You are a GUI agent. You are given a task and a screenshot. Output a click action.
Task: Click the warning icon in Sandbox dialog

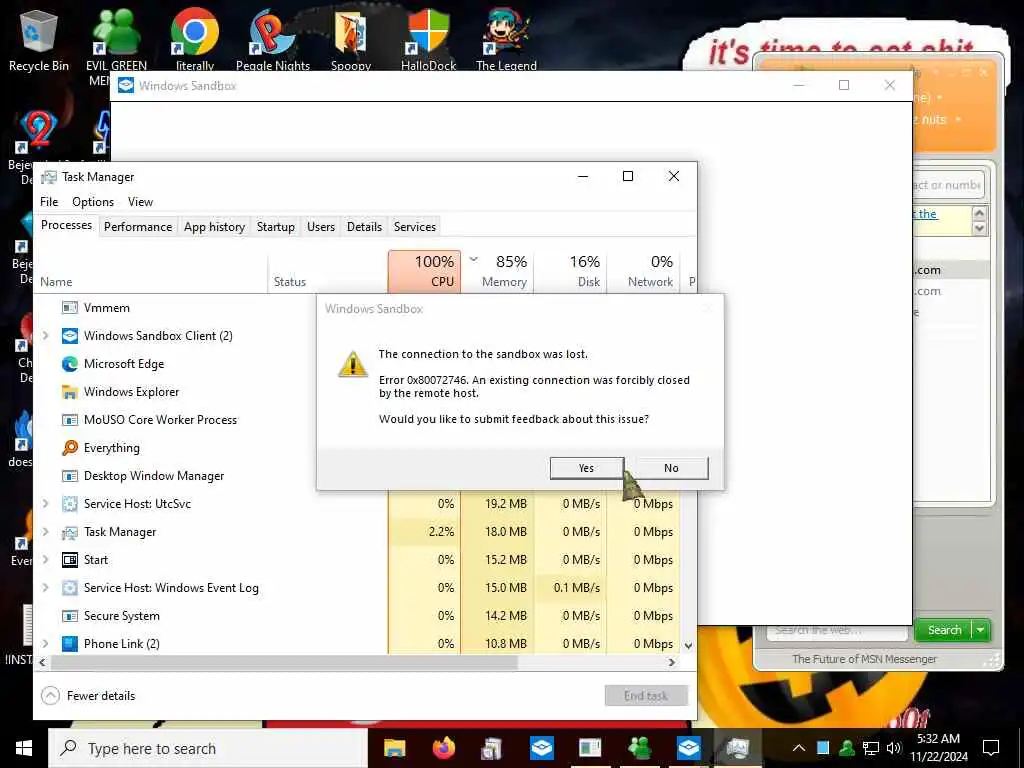click(x=353, y=364)
